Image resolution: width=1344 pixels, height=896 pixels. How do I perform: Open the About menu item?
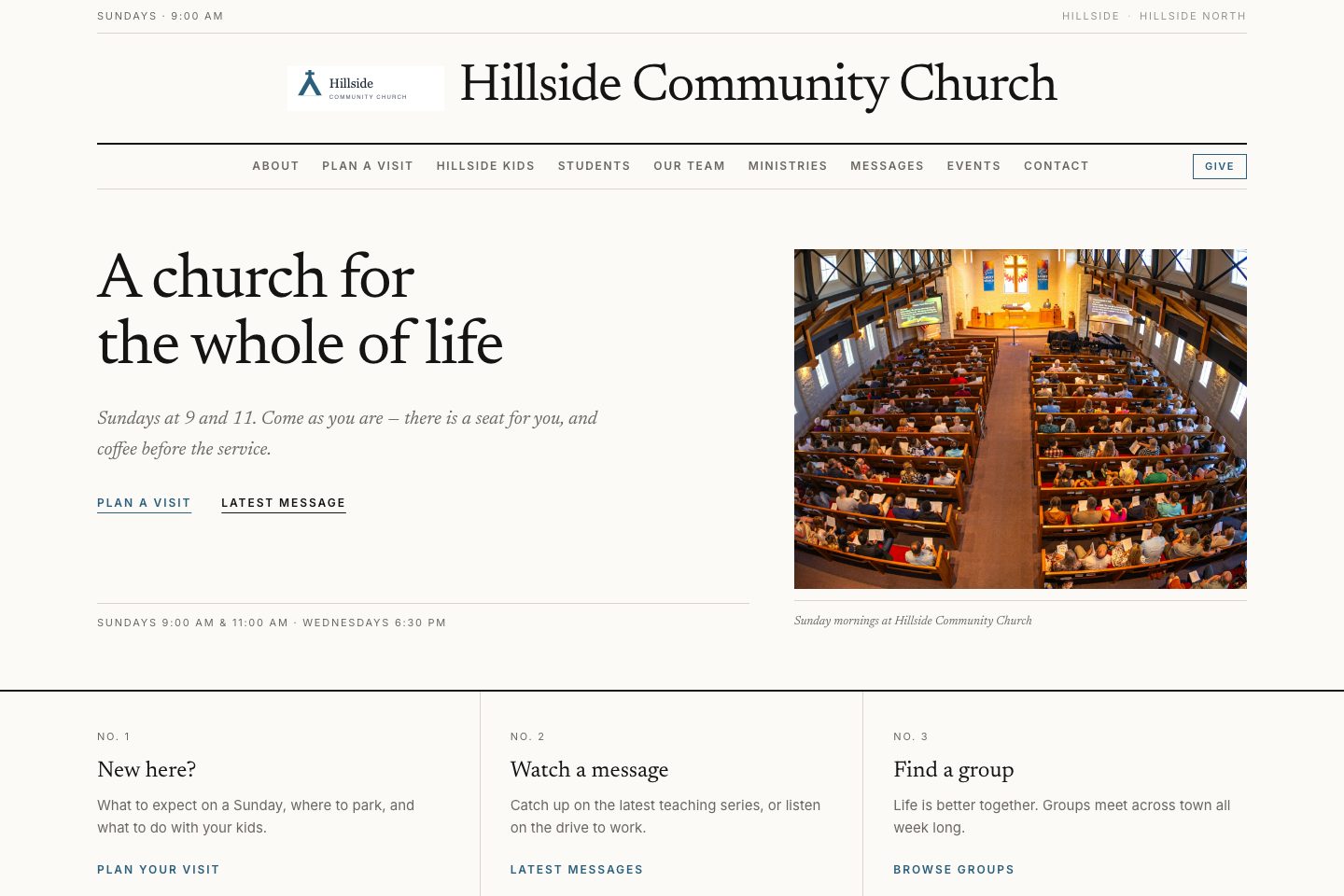(275, 166)
